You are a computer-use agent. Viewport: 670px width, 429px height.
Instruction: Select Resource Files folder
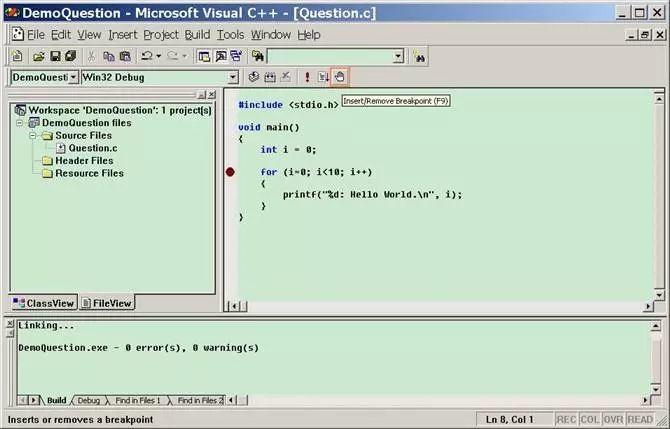(x=89, y=173)
